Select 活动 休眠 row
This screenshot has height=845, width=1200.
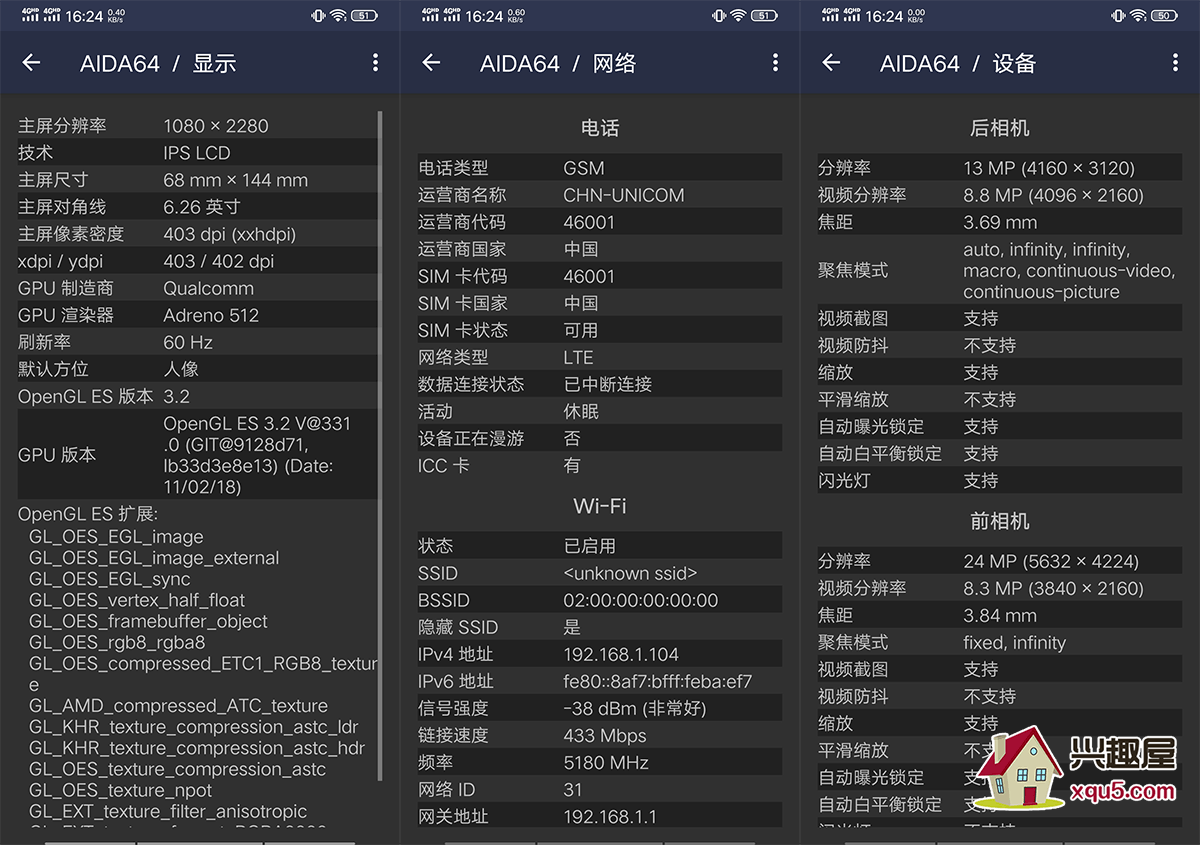click(600, 411)
